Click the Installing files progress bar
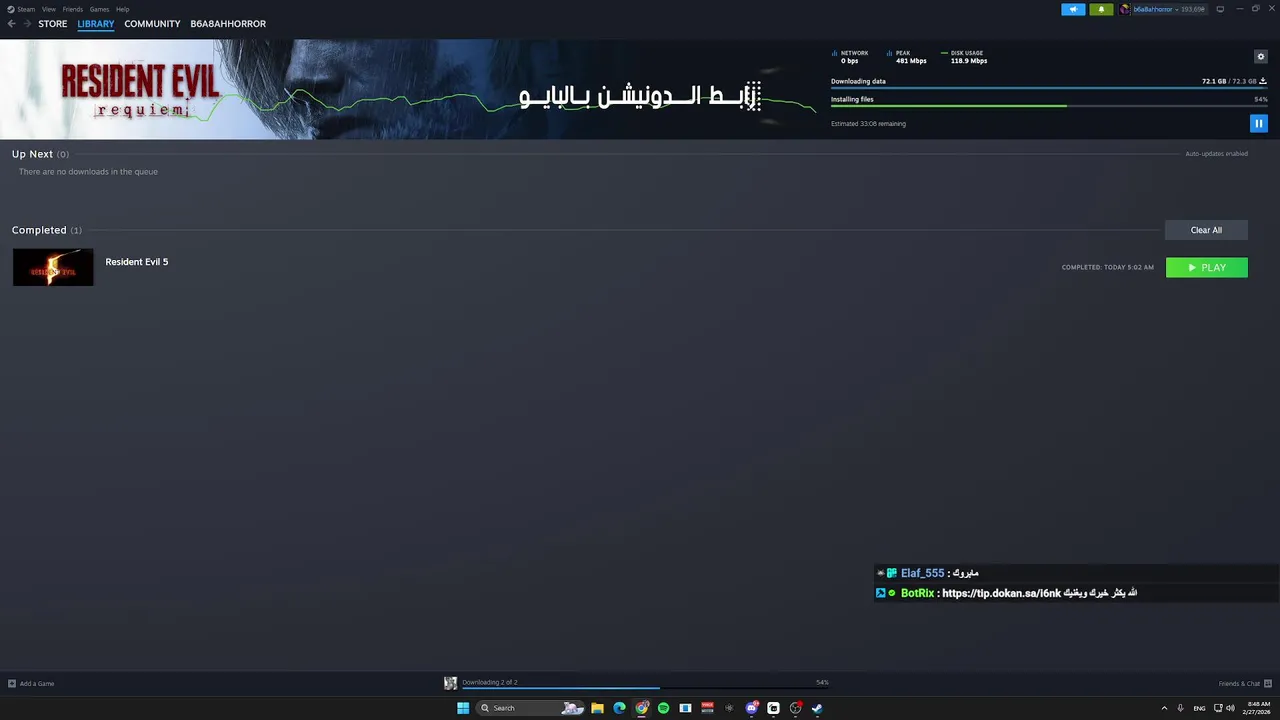Image resolution: width=1280 pixels, height=720 pixels. [x=1049, y=106]
